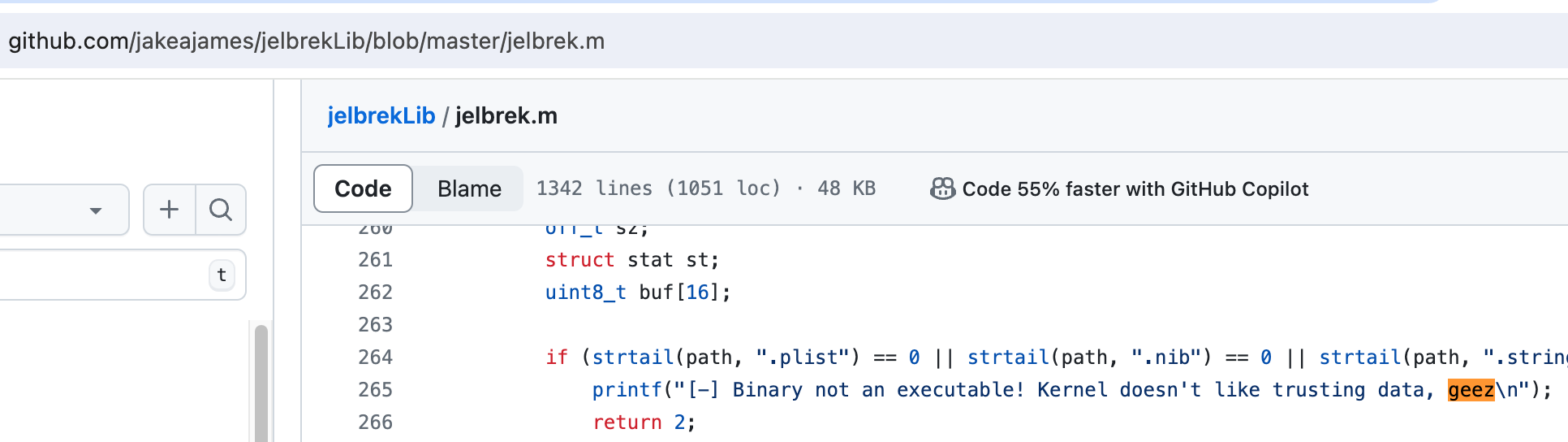Click the plus icon to add a file
1568x442 pixels.
169,210
